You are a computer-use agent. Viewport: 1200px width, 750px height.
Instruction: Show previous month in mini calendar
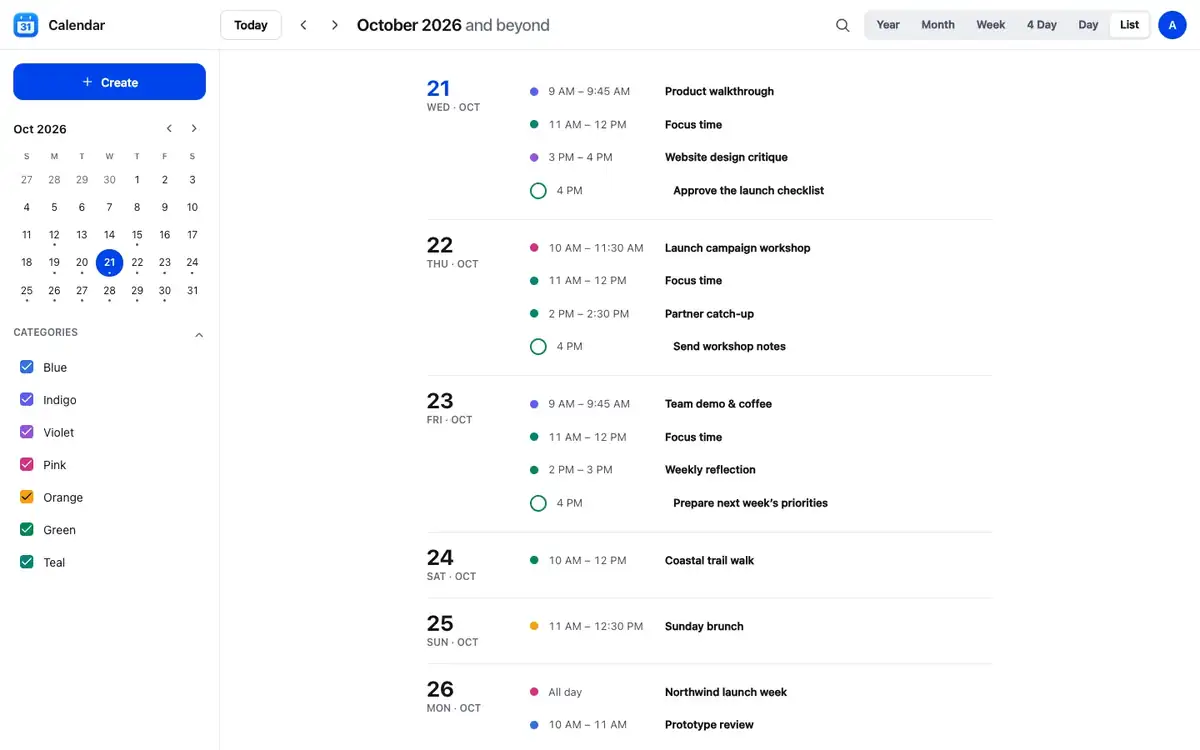(x=169, y=129)
